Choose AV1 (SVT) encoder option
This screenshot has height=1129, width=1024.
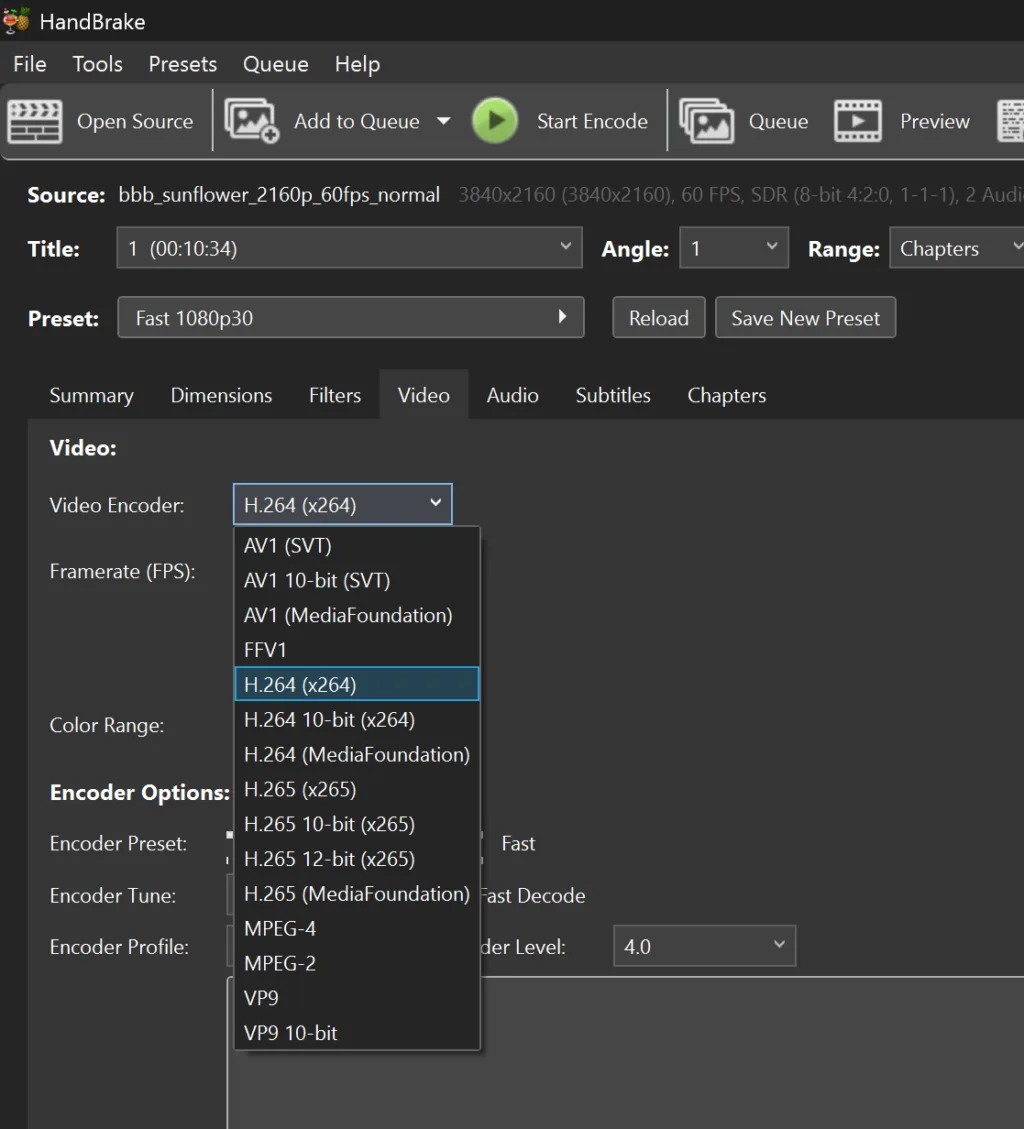point(357,546)
